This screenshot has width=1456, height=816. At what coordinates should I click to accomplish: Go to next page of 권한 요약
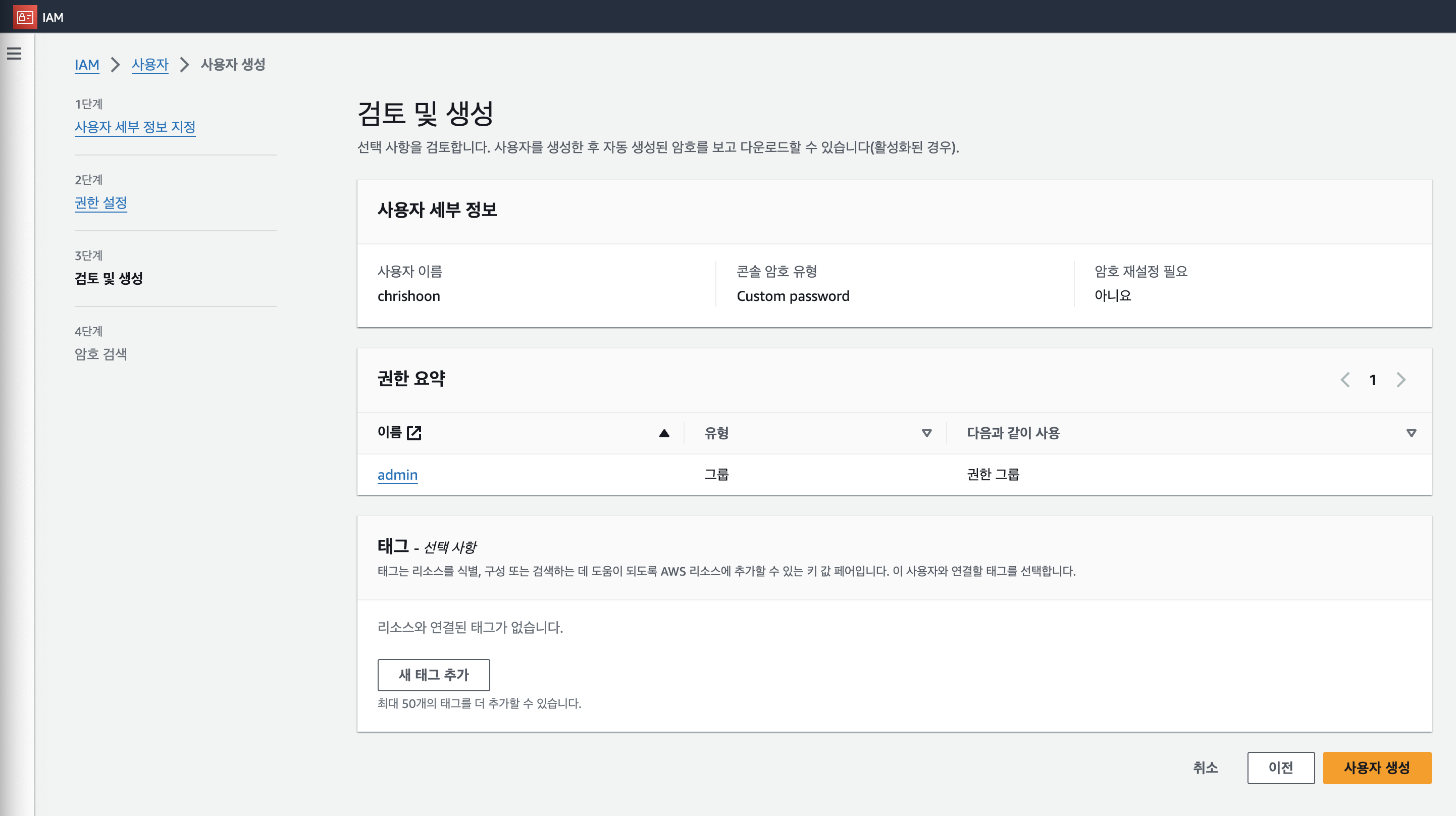click(x=1400, y=380)
